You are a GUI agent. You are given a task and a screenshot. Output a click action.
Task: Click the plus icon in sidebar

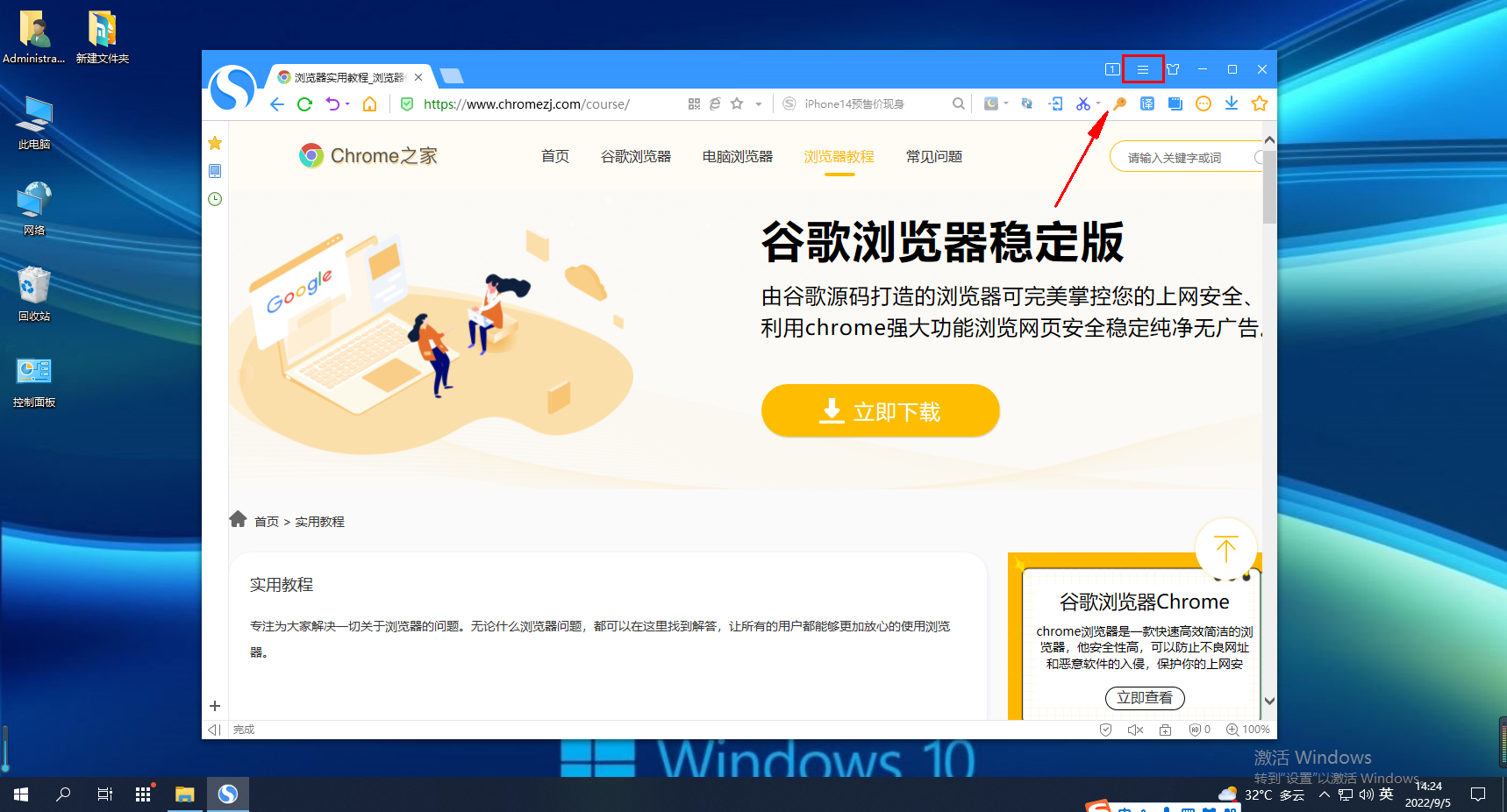215,706
